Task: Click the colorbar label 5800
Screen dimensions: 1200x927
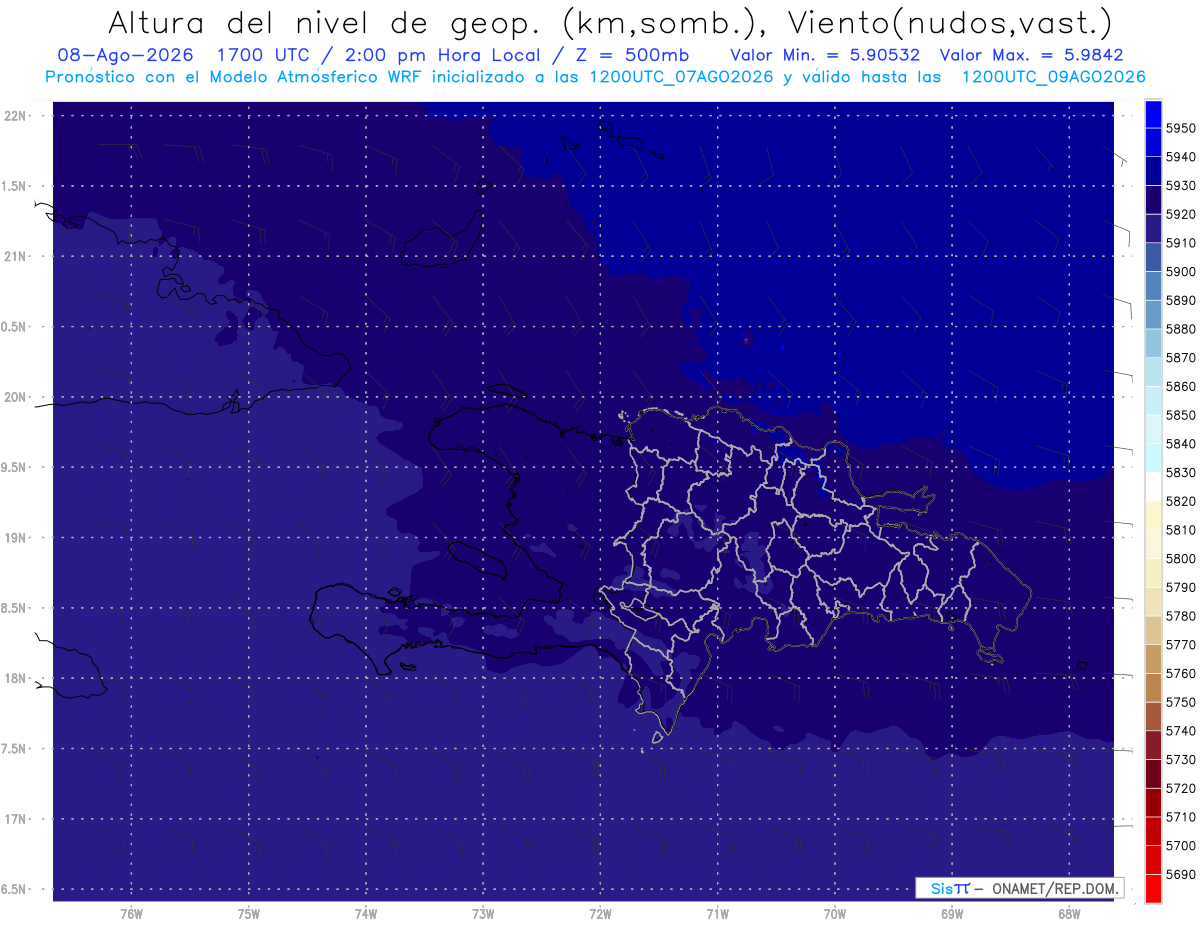Action: click(x=1181, y=558)
